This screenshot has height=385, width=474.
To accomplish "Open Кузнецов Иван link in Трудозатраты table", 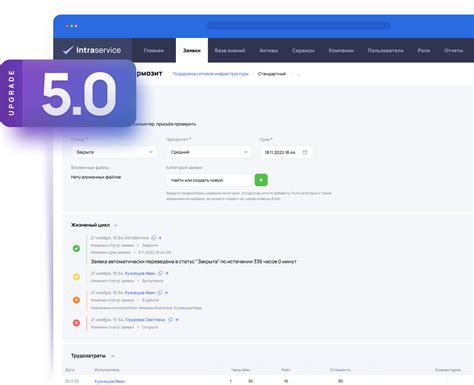I will (x=110, y=381).
